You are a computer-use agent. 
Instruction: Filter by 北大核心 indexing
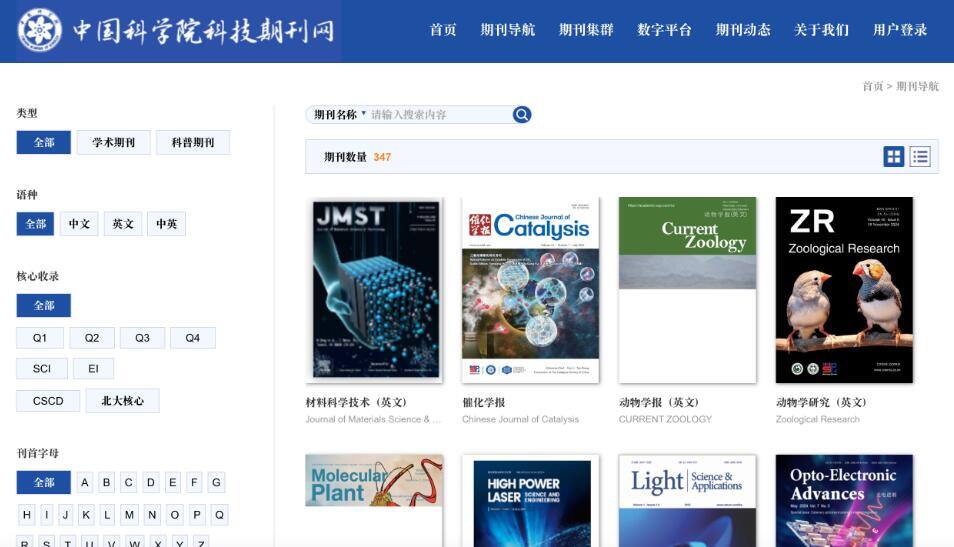click(x=122, y=401)
